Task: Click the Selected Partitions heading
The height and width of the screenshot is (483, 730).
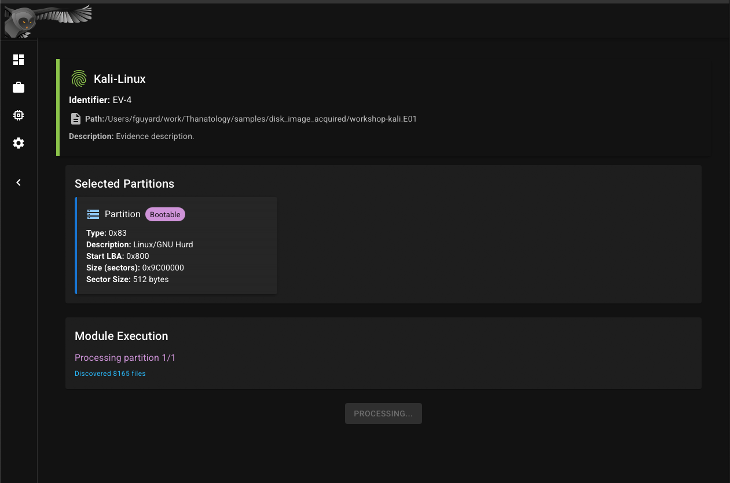Action: click(x=124, y=184)
